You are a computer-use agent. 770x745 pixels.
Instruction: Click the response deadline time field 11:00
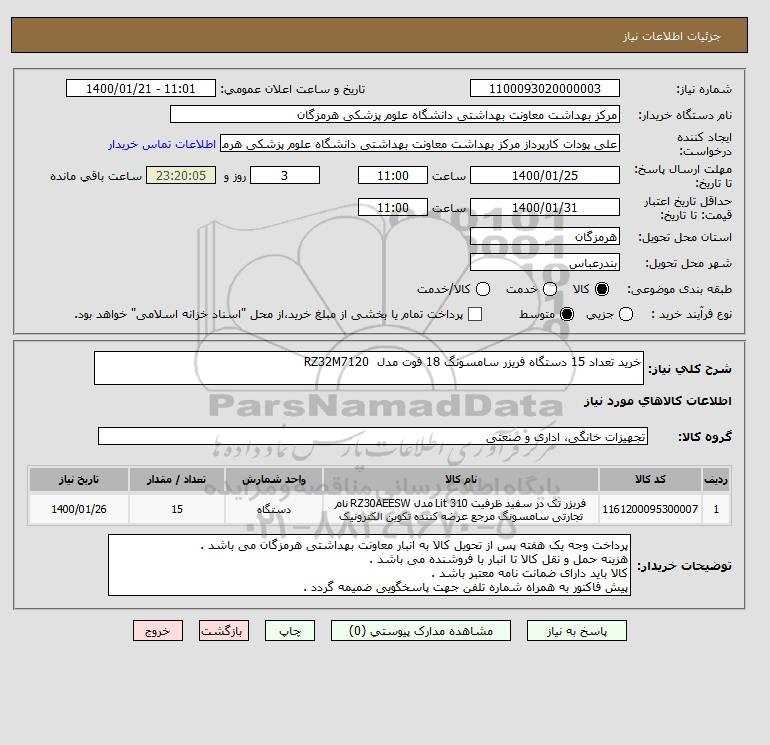[x=393, y=175]
